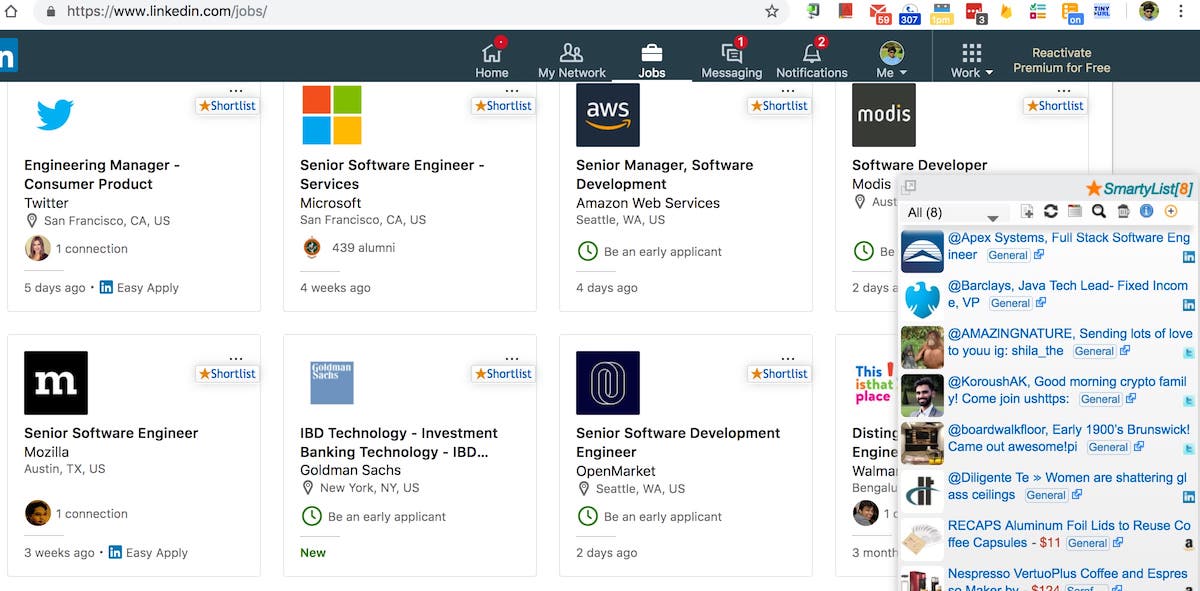Expand the Work apps dropdown
This screenshot has width=1200, height=591.
[x=971, y=60]
